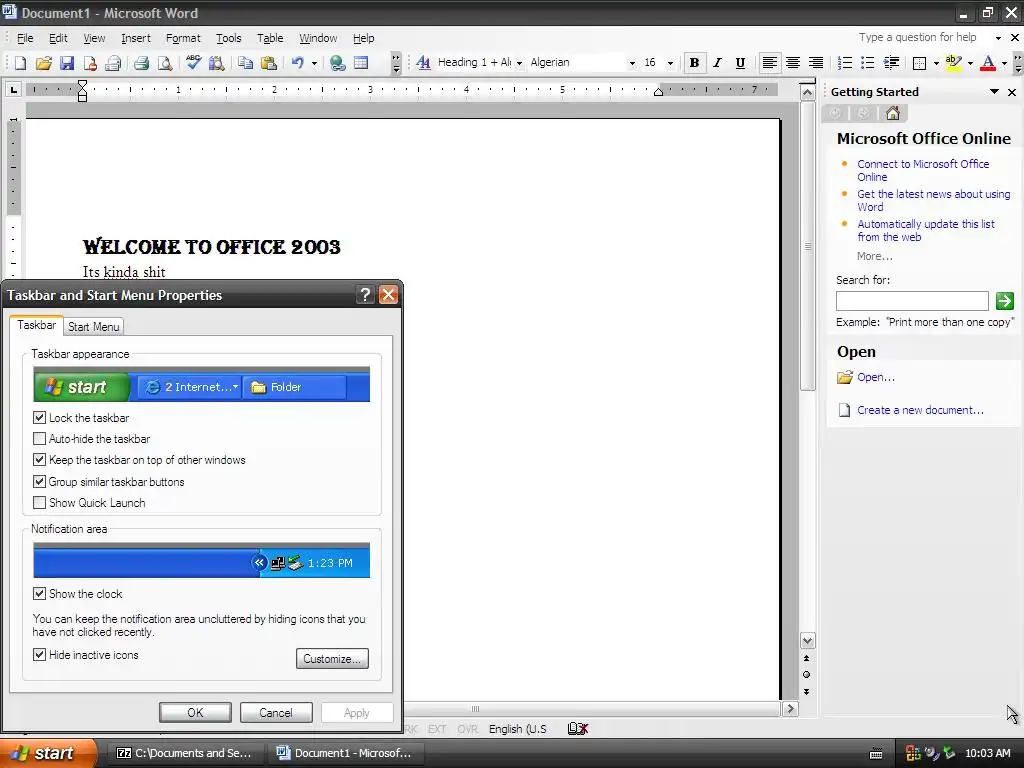This screenshot has height=768, width=1024.
Task: Expand standard toolbar options chevron
Action: pos(396,63)
